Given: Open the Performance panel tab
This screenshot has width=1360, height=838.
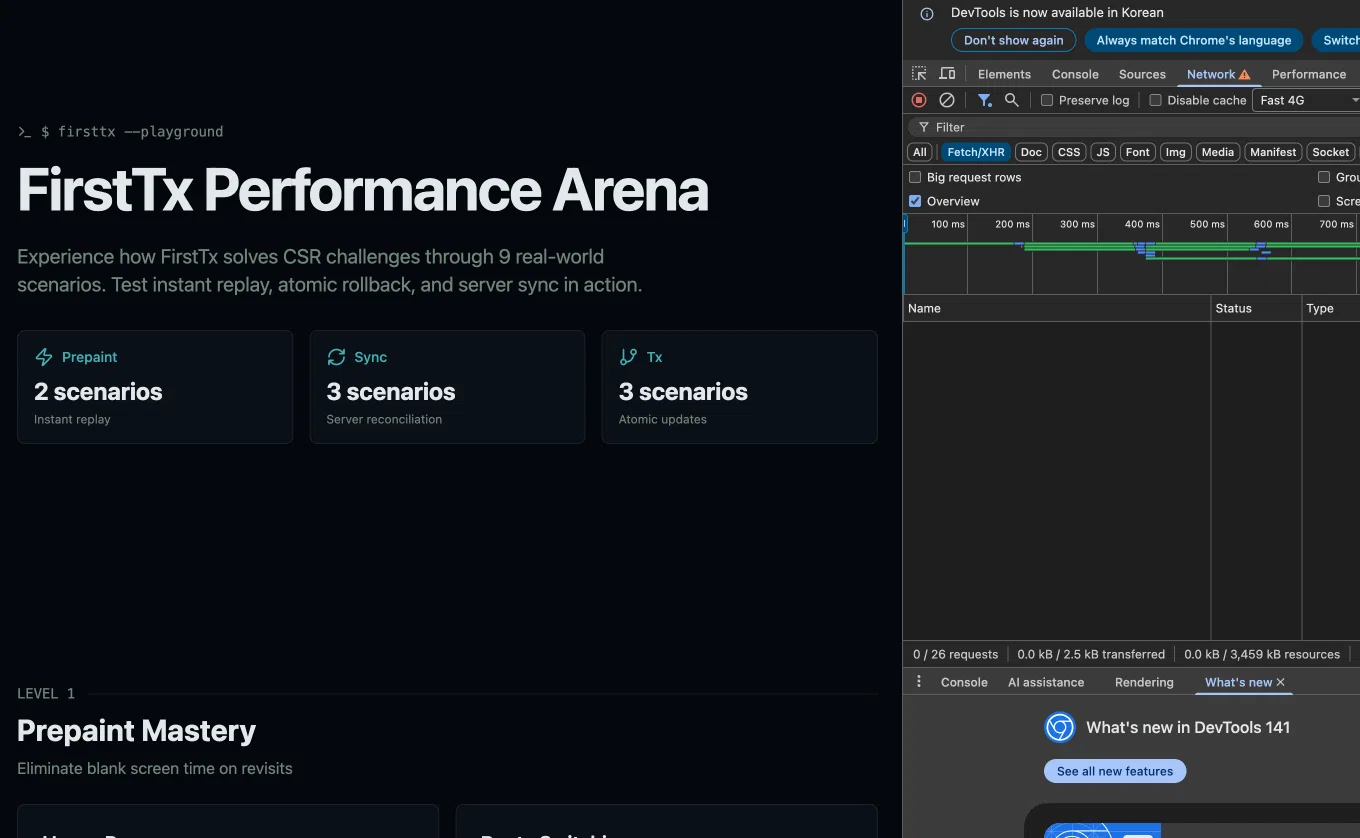Looking at the screenshot, I should point(1308,74).
